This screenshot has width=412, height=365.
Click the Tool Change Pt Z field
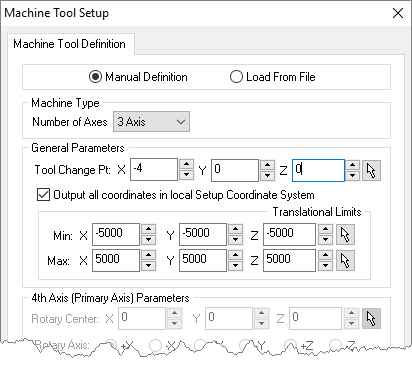(x=318, y=170)
